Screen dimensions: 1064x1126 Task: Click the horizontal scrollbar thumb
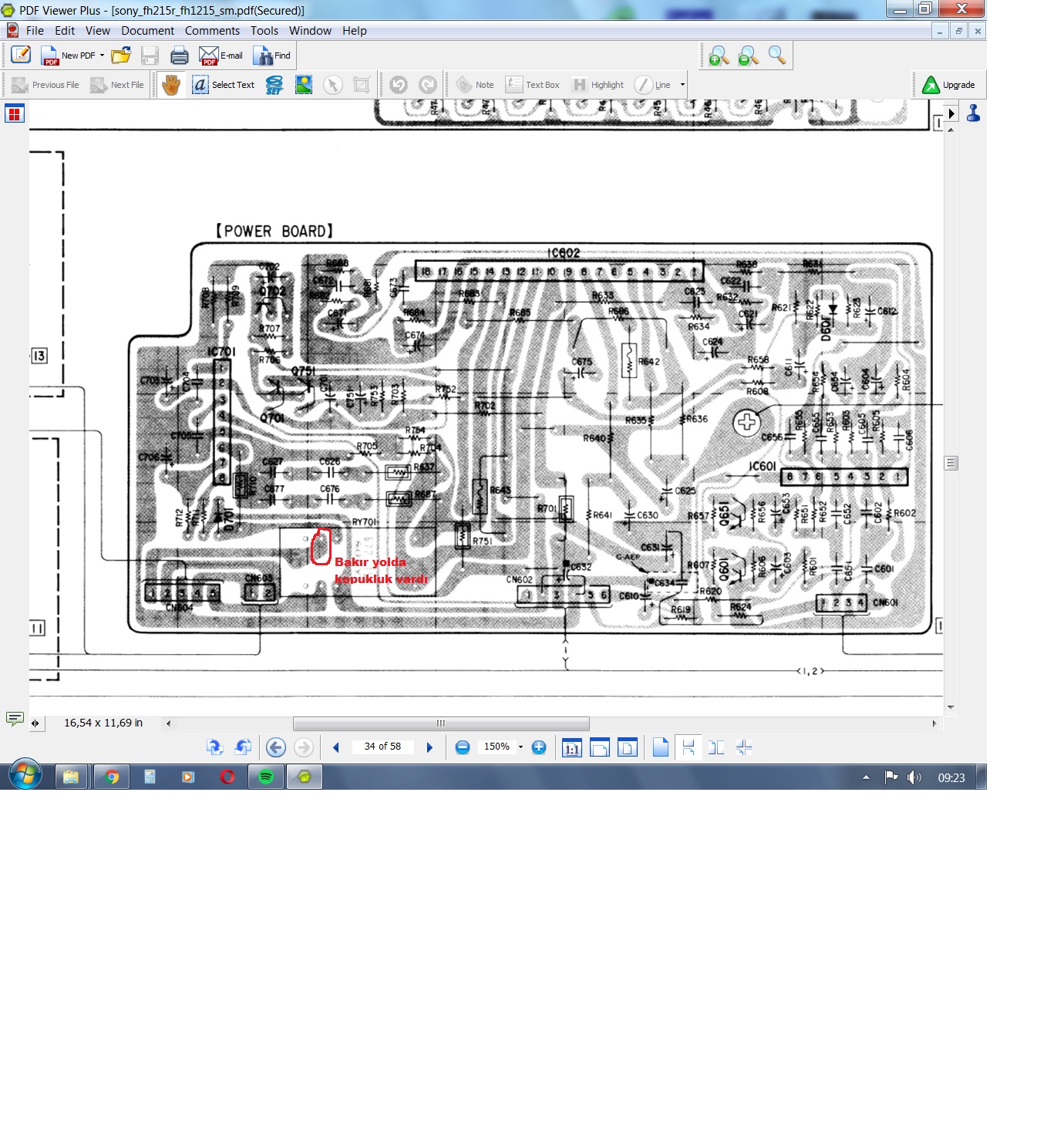point(441,723)
